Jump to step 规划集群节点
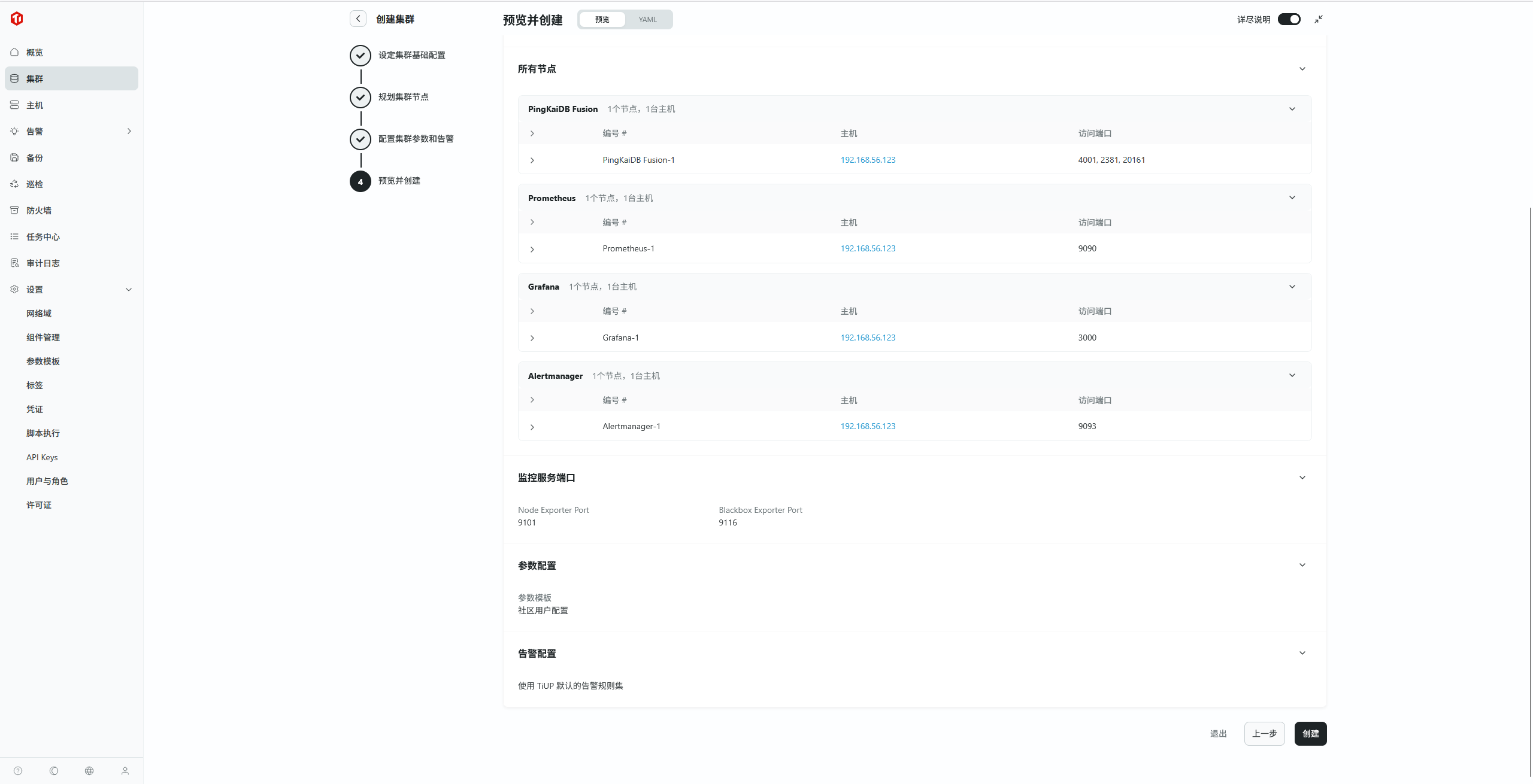The image size is (1533, 784). [403, 97]
